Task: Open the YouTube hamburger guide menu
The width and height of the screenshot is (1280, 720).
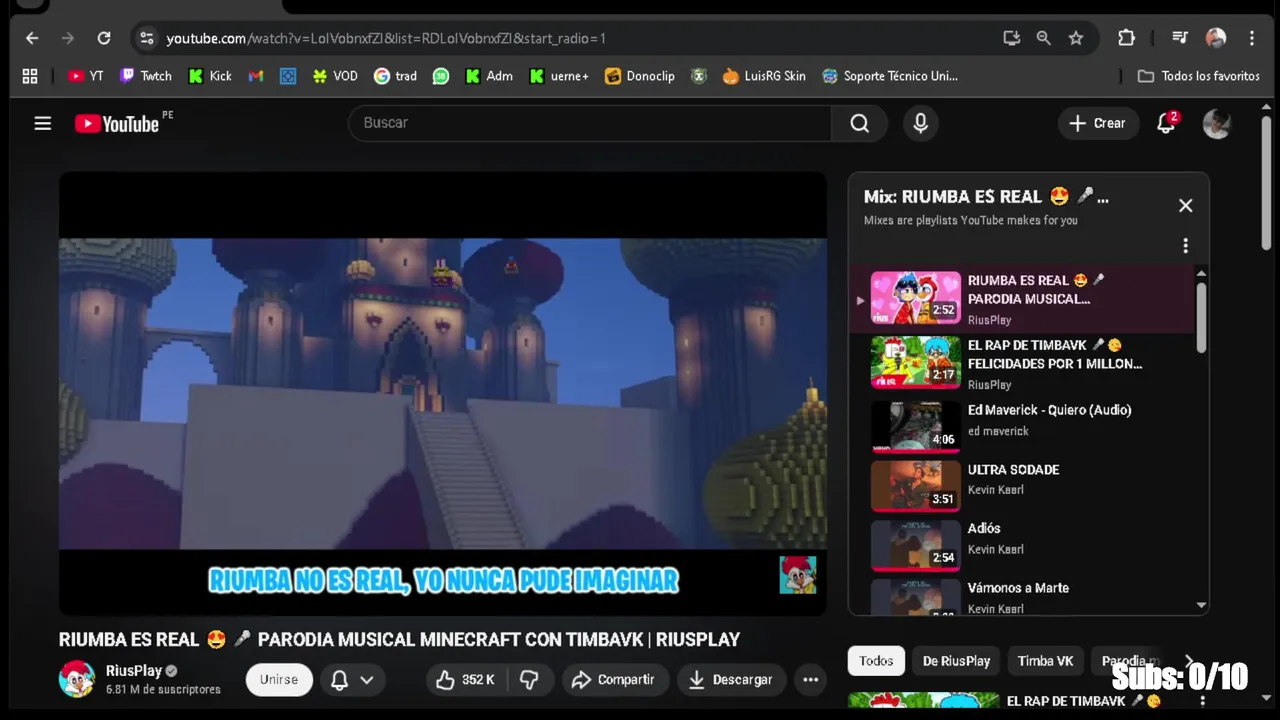Action: point(42,123)
